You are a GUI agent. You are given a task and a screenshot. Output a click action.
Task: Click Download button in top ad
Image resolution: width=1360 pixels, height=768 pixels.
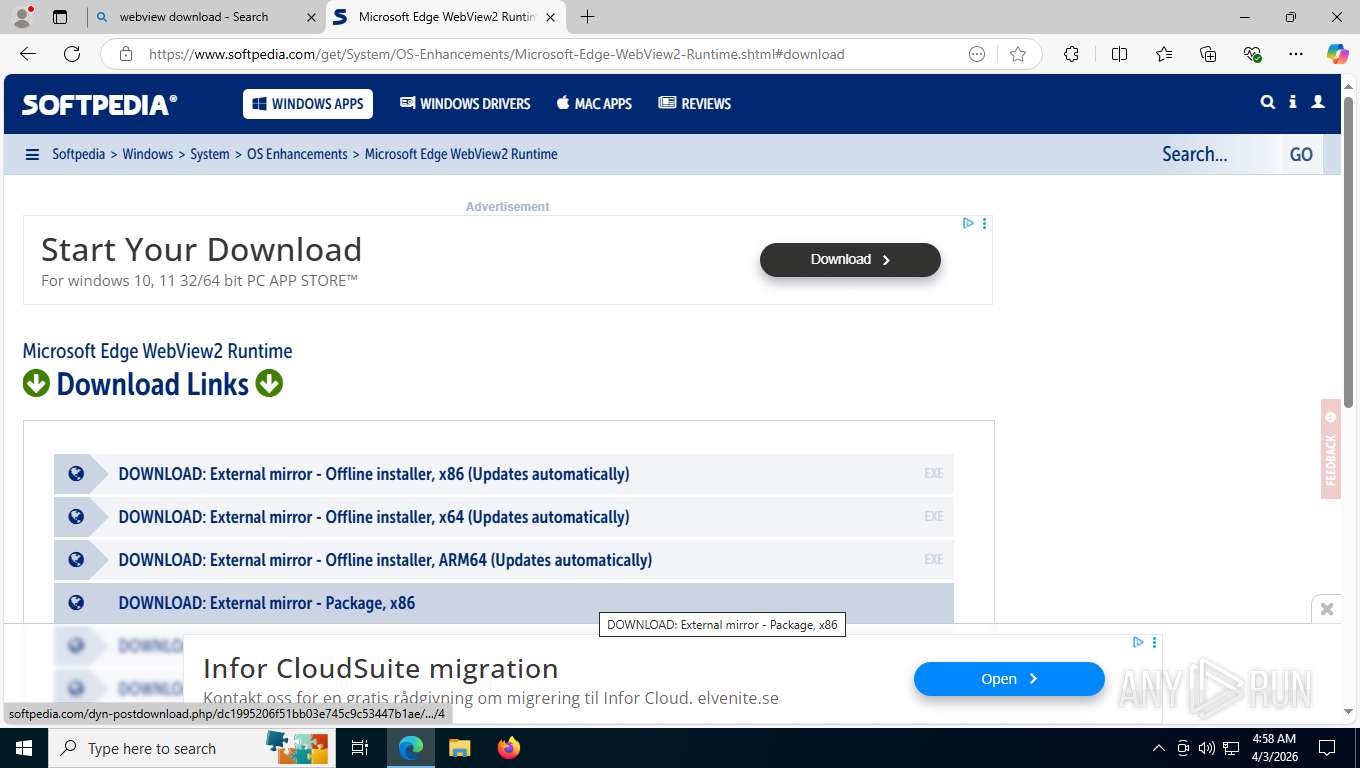[x=850, y=260]
